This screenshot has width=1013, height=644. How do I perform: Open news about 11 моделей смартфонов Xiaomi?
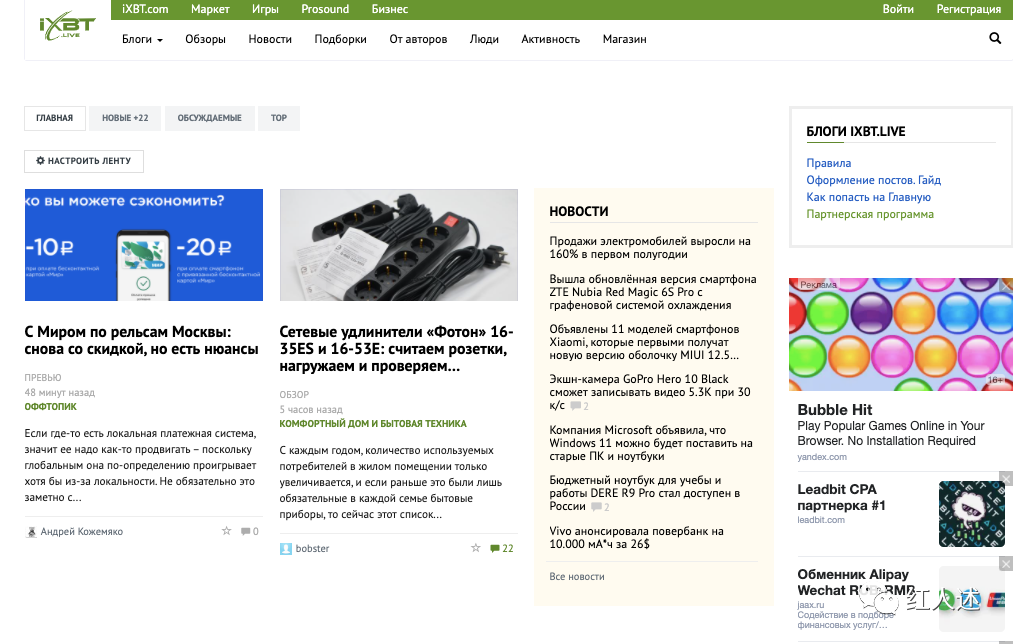click(644, 342)
